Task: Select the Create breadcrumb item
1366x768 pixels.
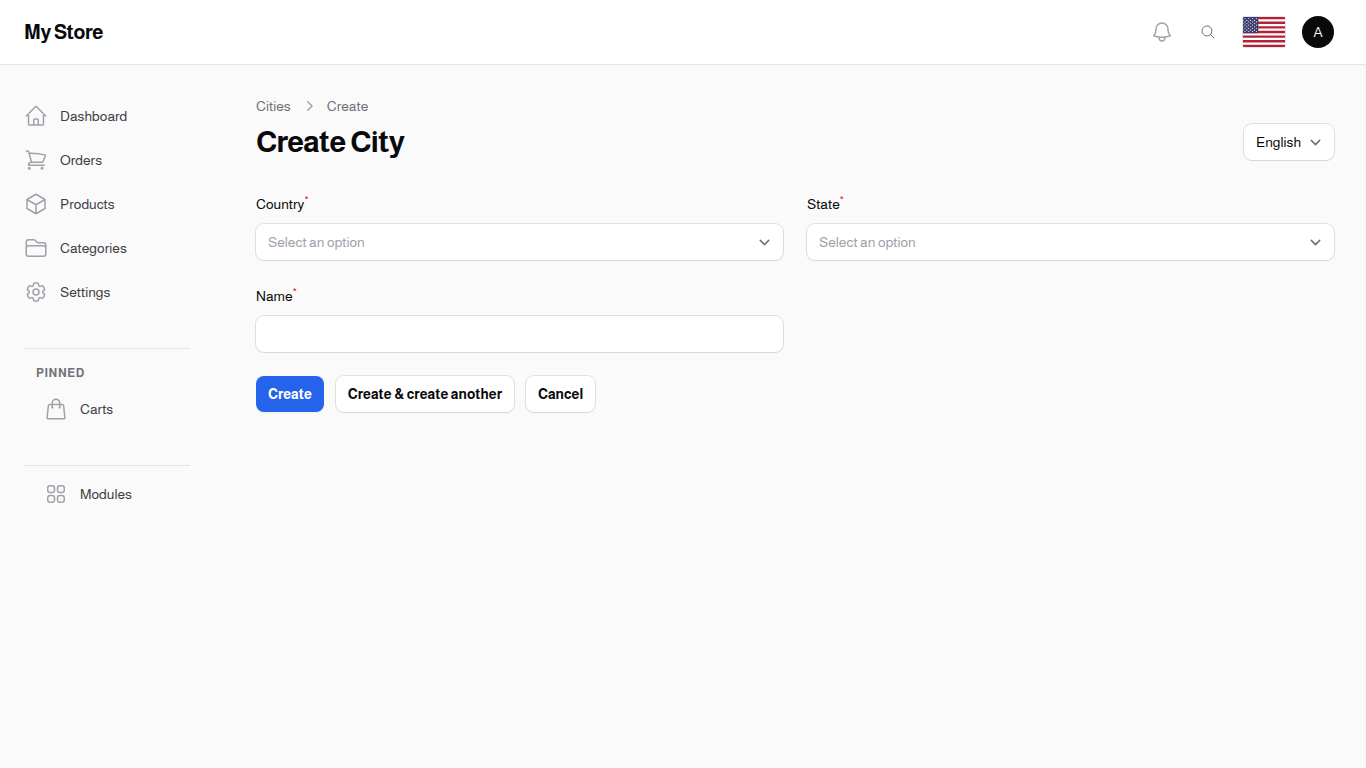Action: 347,106
